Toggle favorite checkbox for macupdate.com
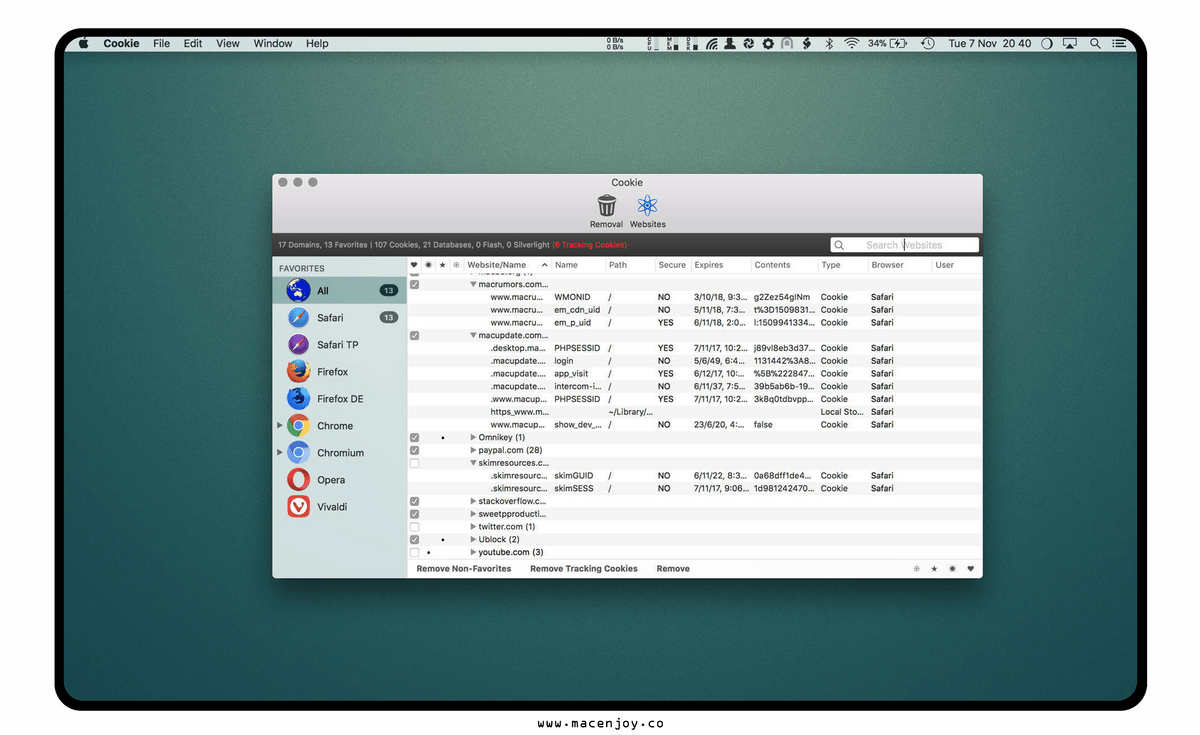 [x=414, y=336]
